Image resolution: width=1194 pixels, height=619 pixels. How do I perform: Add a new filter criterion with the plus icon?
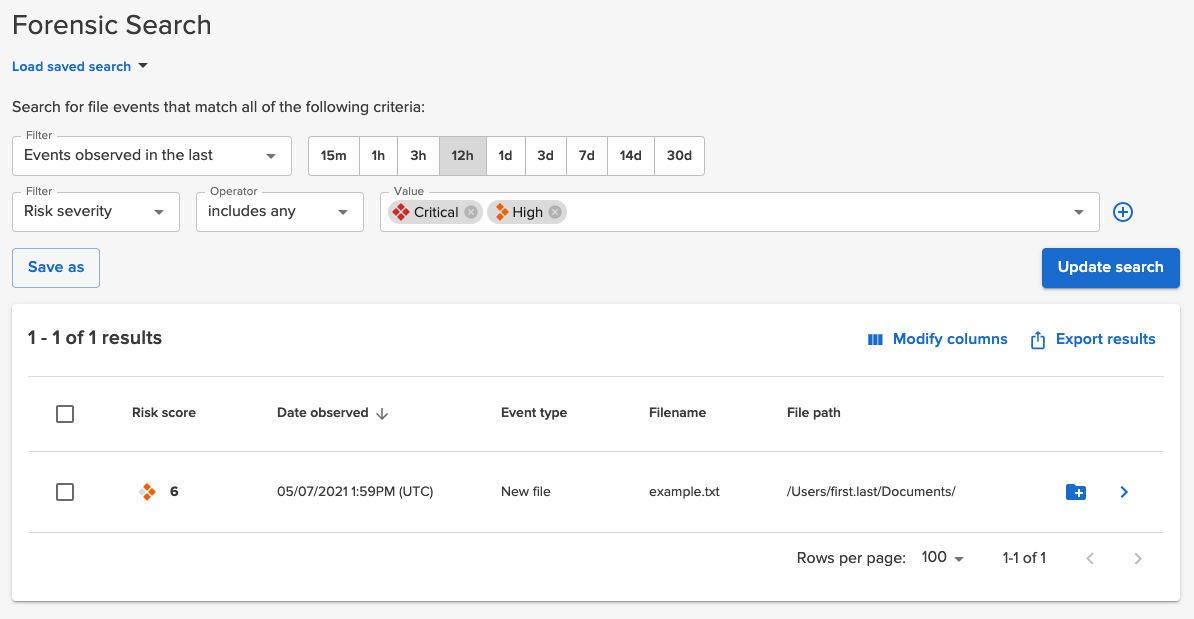tap(1122, 212)
